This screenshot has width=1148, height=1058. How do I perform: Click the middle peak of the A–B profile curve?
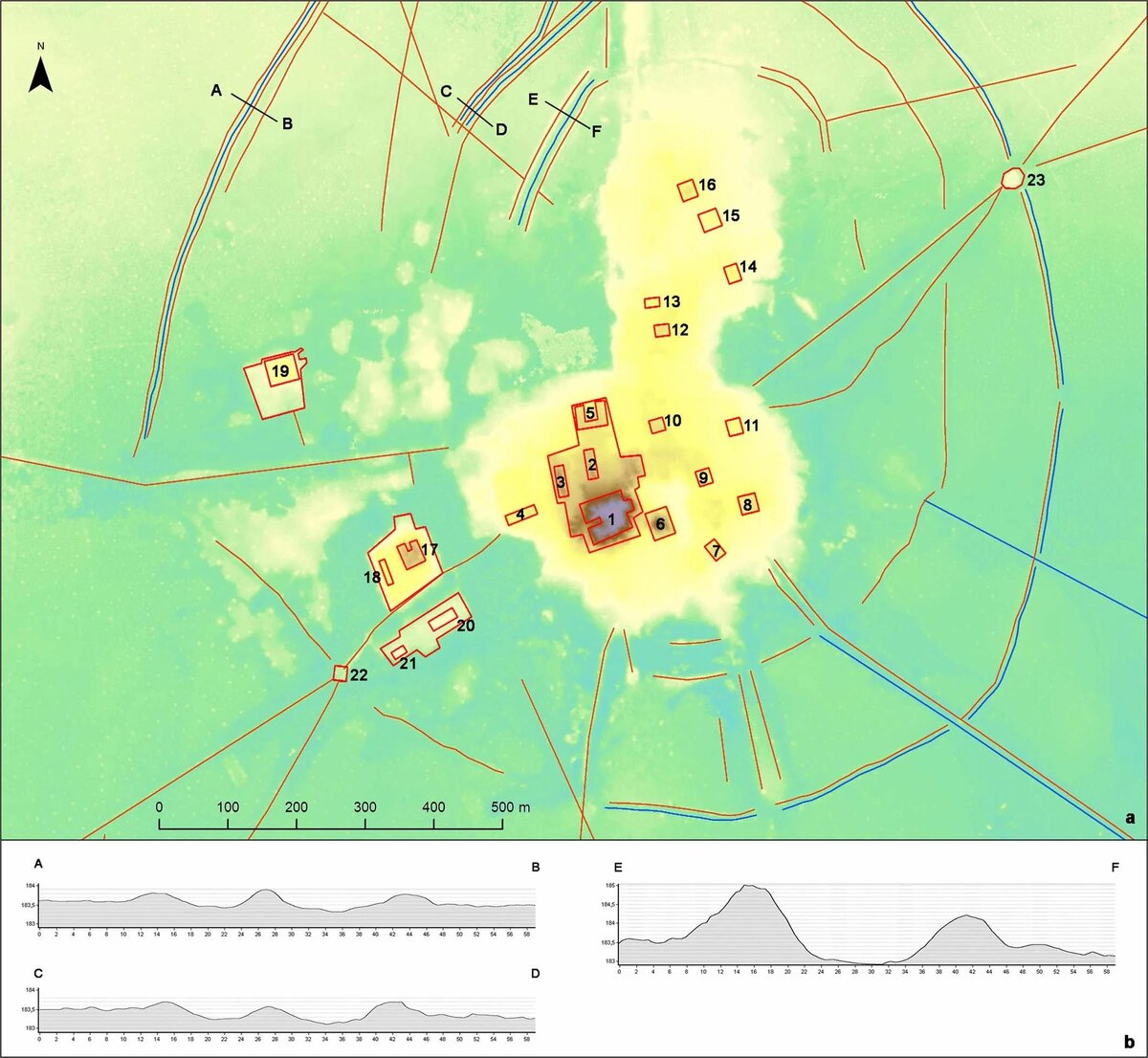tap(265, 892)
